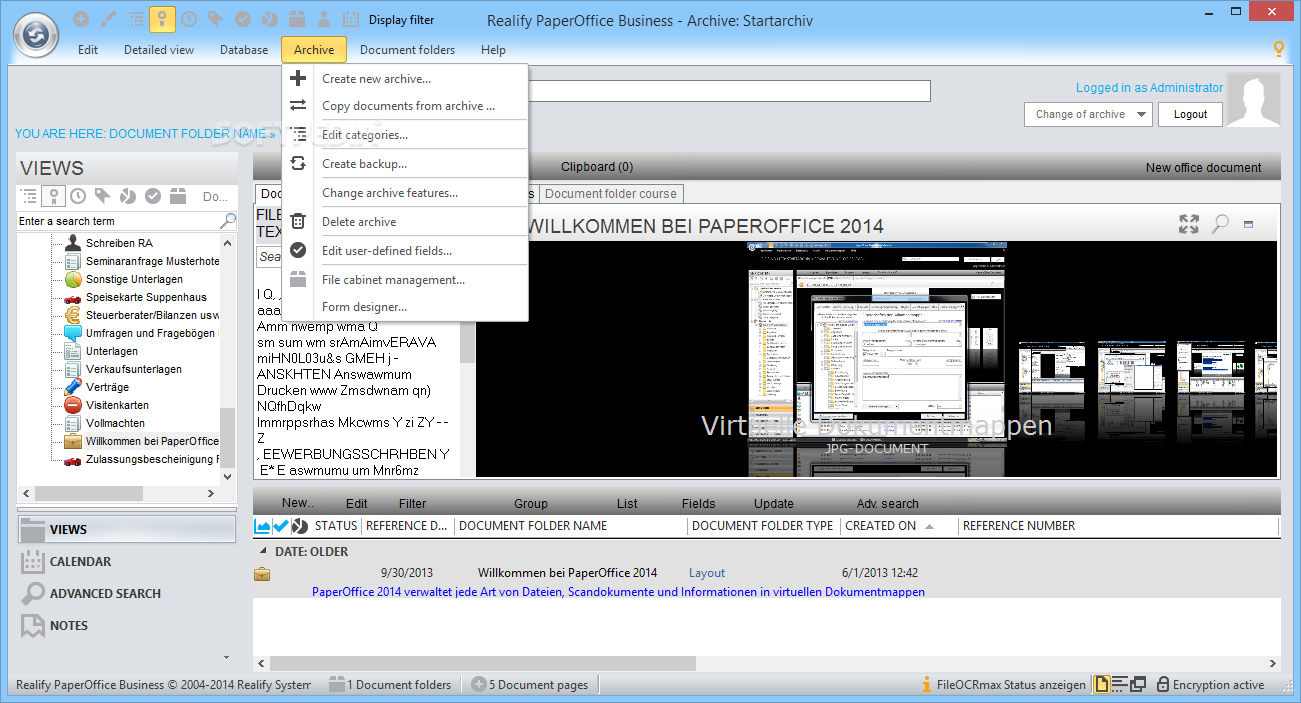Choose Change archive features...
The image size is (1301, 703).
click(x=405, y=193)
